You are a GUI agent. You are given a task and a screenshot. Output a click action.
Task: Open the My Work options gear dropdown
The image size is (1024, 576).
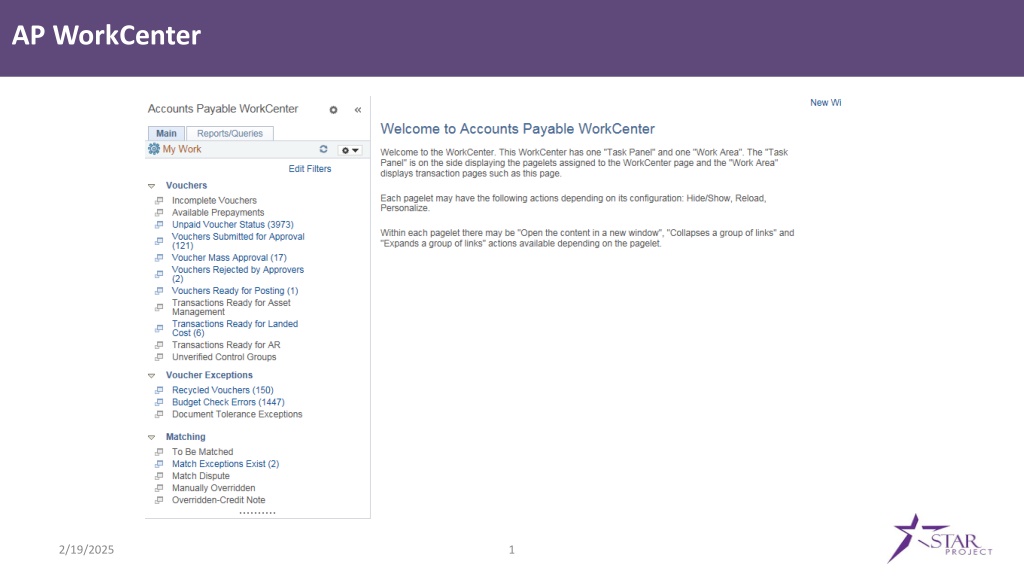[350, 150]
